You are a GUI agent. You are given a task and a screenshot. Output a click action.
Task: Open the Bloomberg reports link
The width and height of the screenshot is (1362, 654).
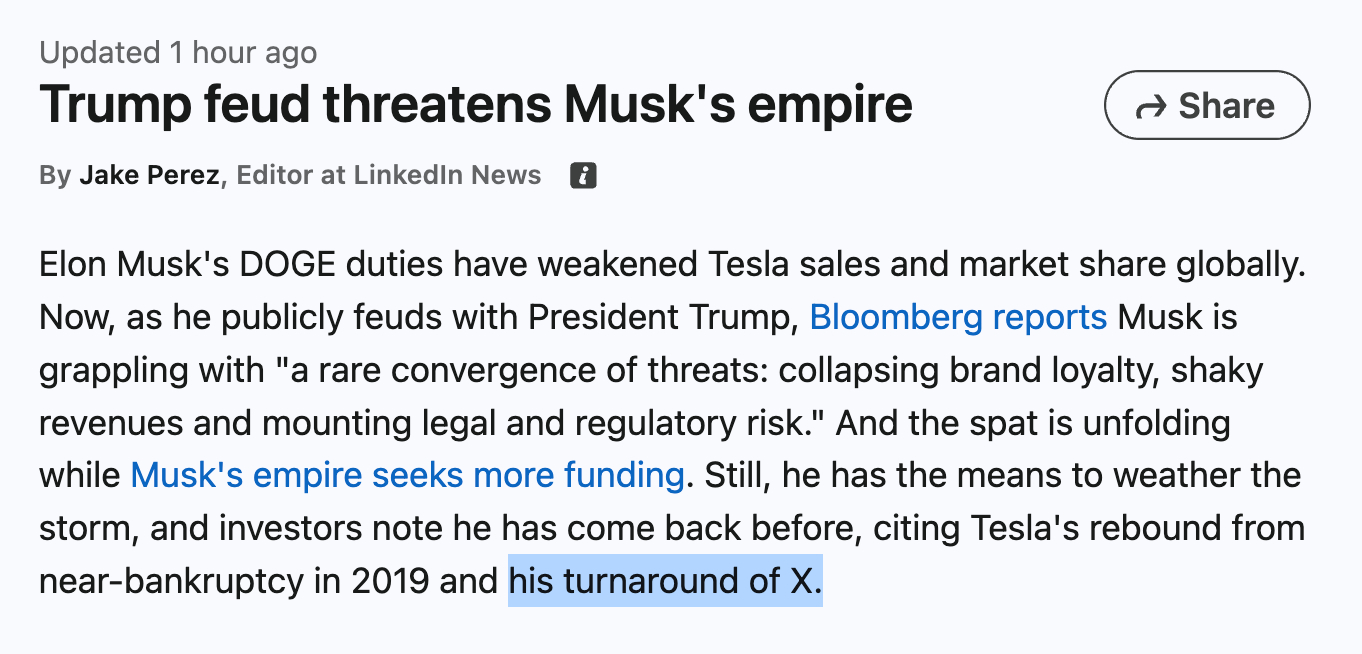[x=958, y=318]
